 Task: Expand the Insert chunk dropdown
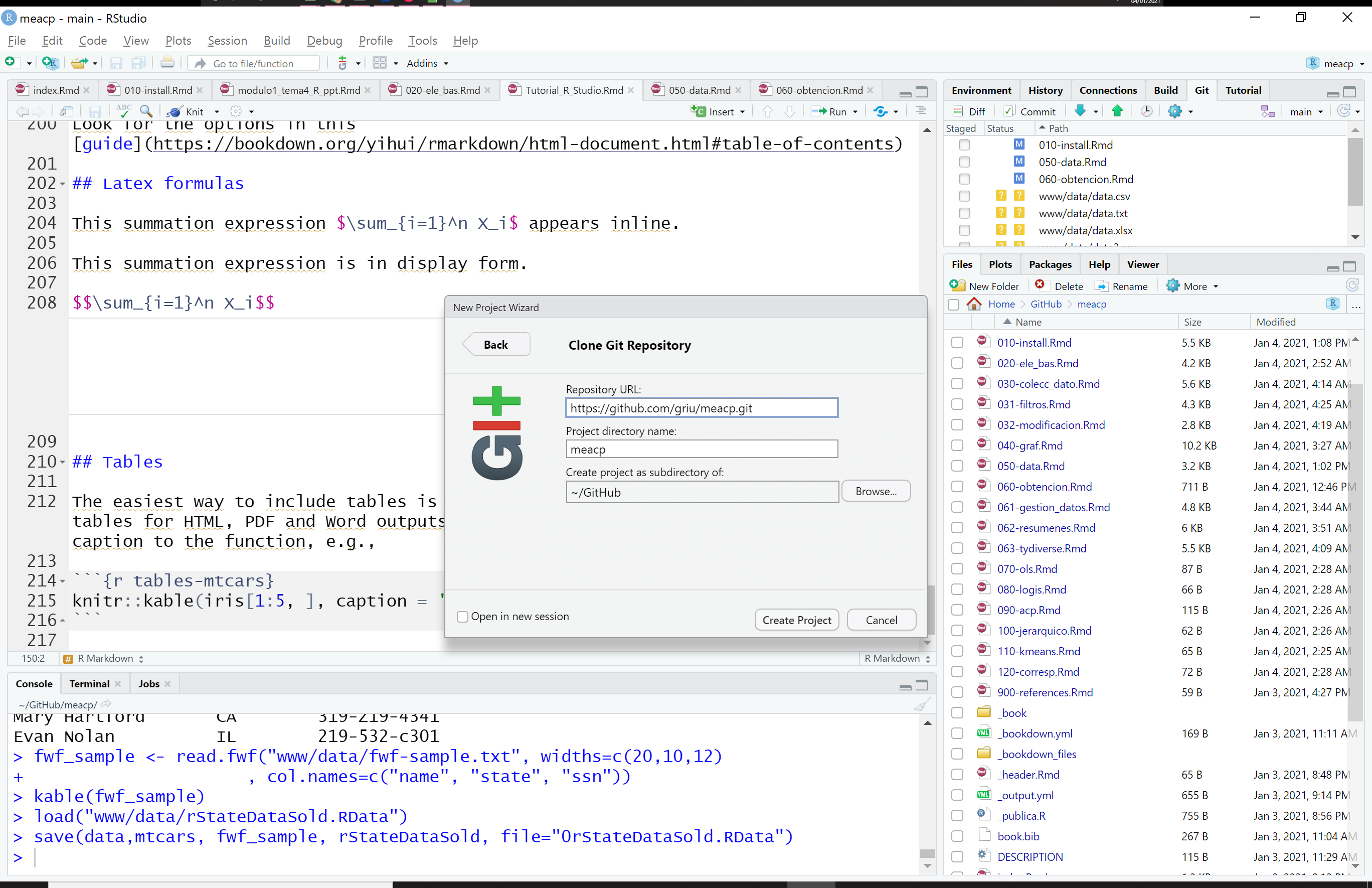(742, 112)
